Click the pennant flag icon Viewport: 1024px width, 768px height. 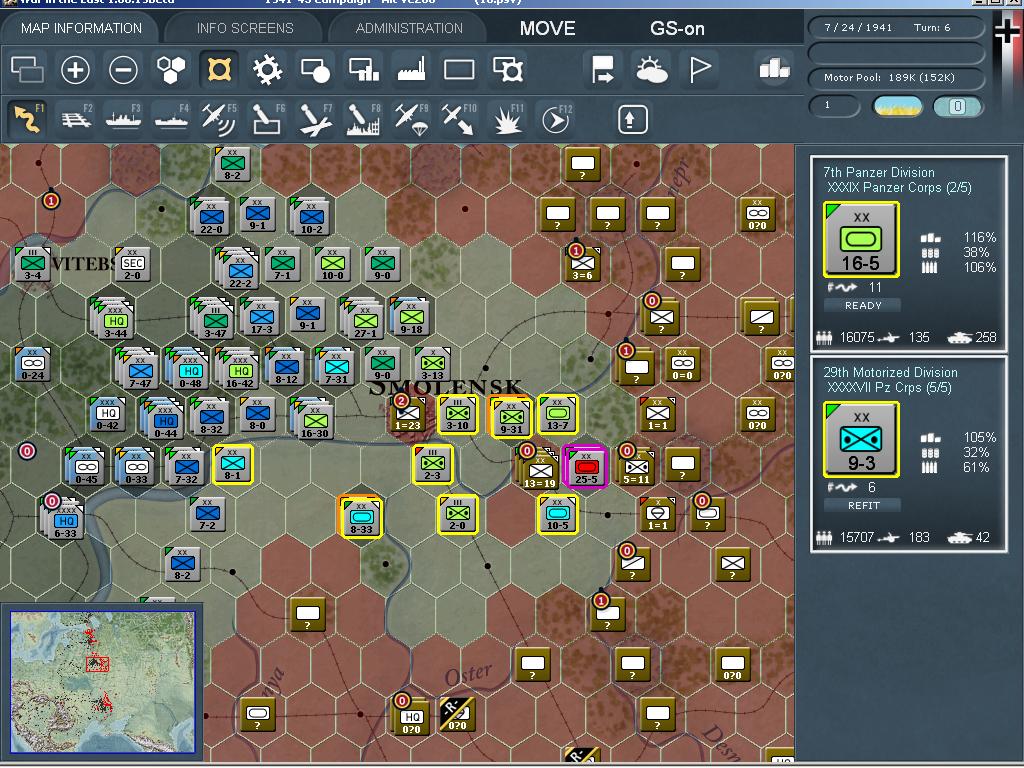699,69
